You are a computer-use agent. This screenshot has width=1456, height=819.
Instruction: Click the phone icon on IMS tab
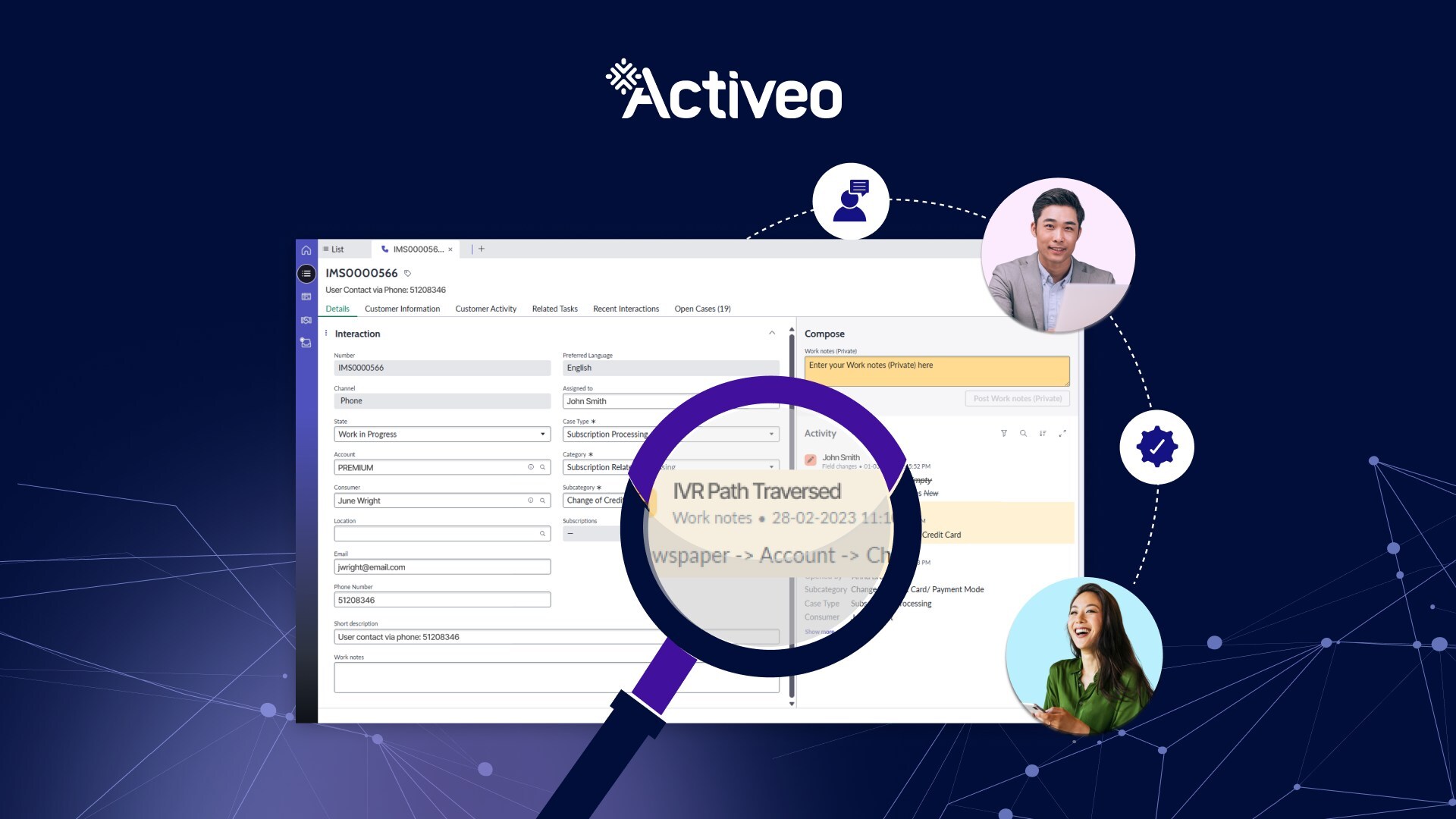click(x=385, y=249)
